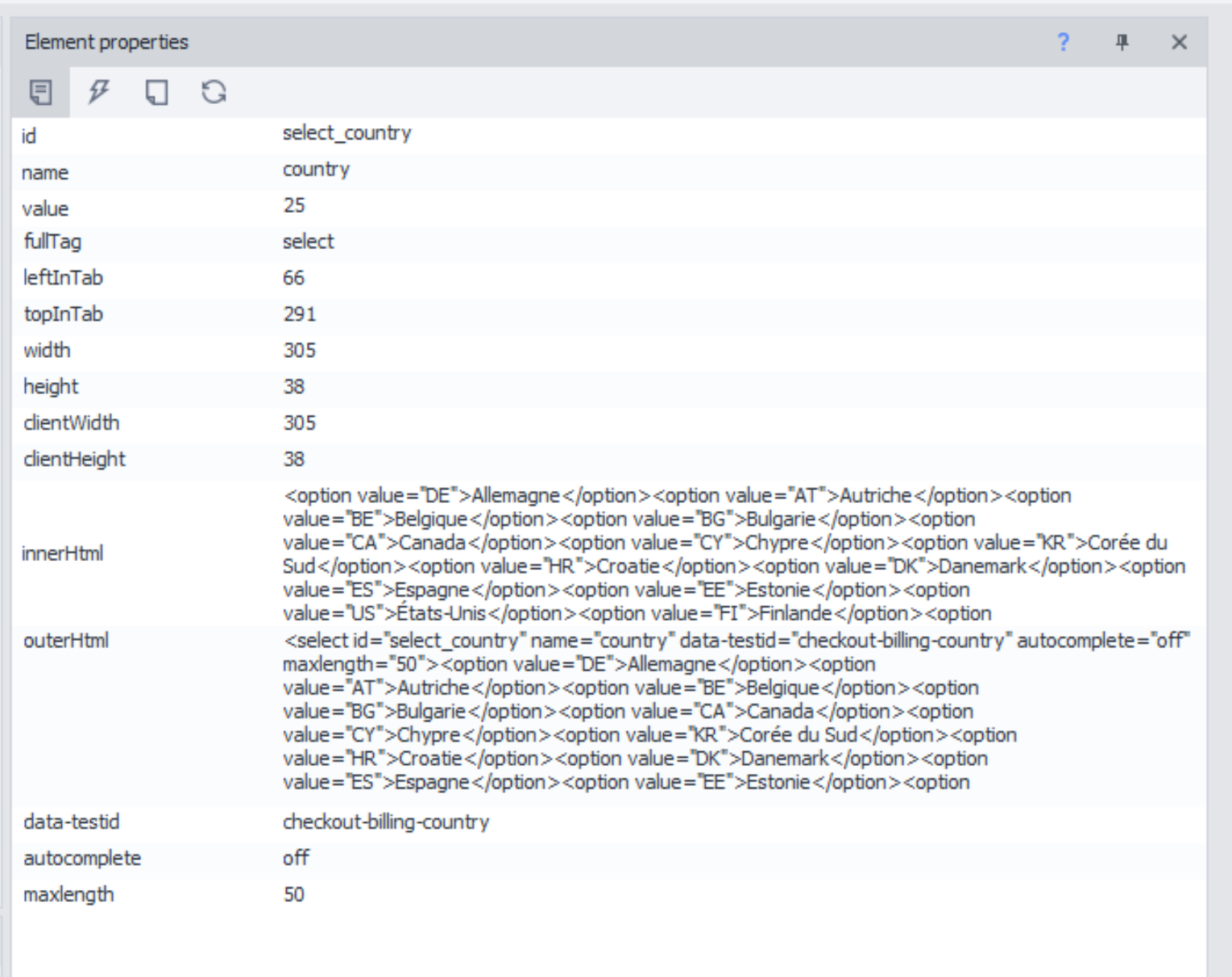Image resolution: width=1232 pixels, height=977 pixels.
Task: Refresh the element properties
Action: tap(214, 92)
